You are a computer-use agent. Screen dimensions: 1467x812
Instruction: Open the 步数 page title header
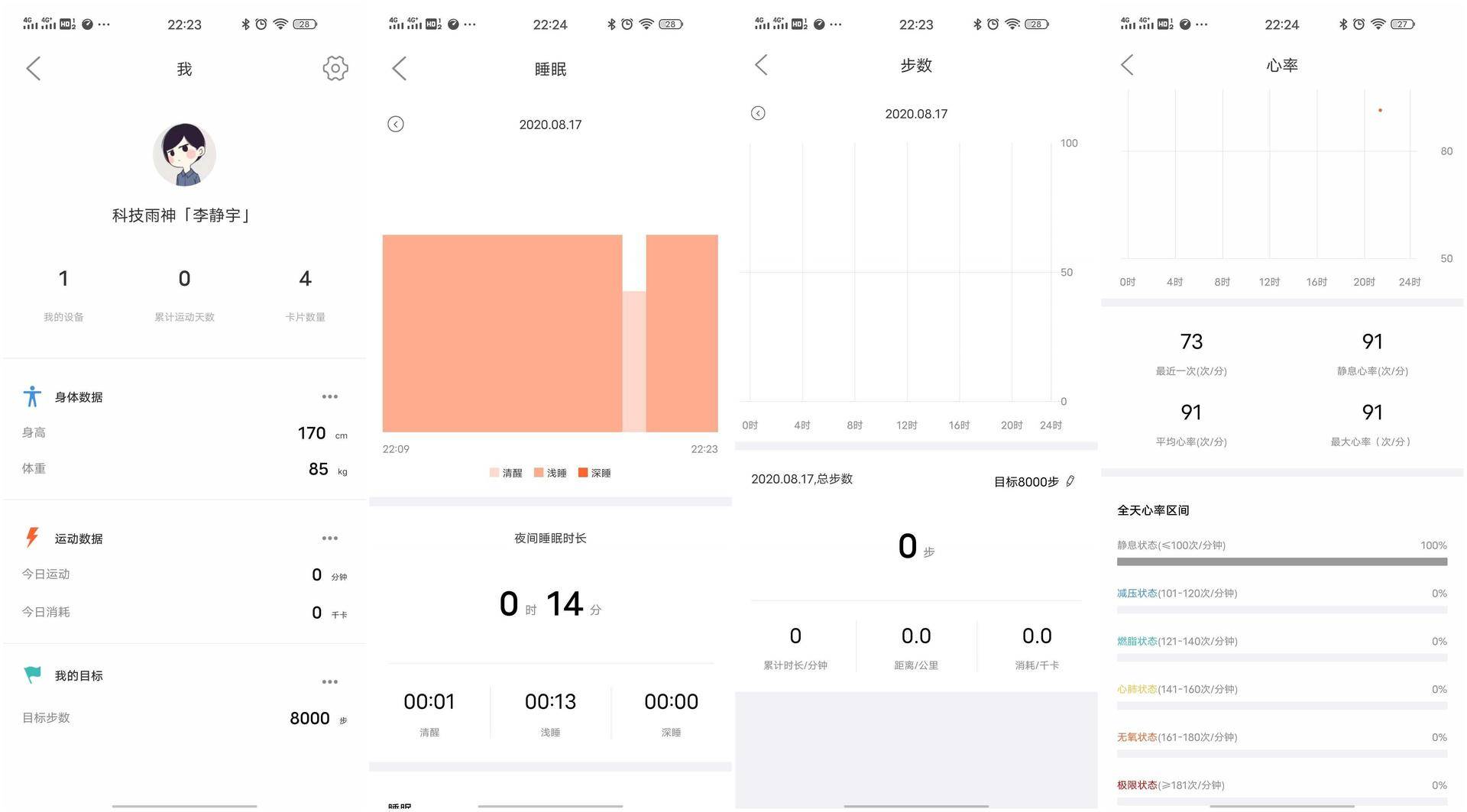click(915, 65)
